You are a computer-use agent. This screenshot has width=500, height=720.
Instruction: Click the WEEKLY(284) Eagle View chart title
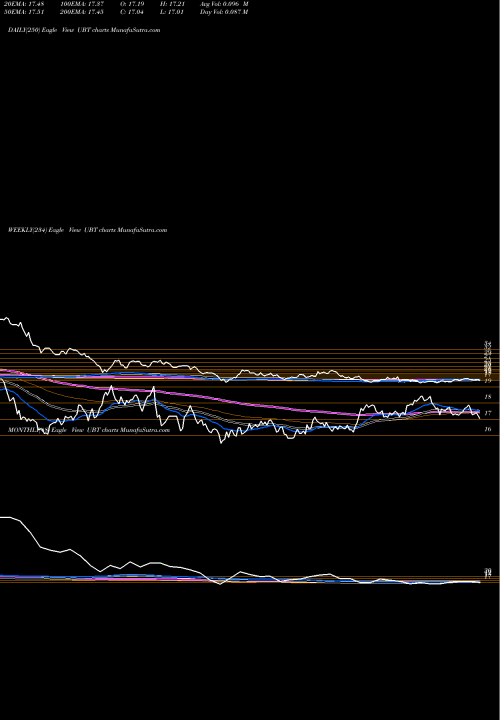(x=87, y=230)
